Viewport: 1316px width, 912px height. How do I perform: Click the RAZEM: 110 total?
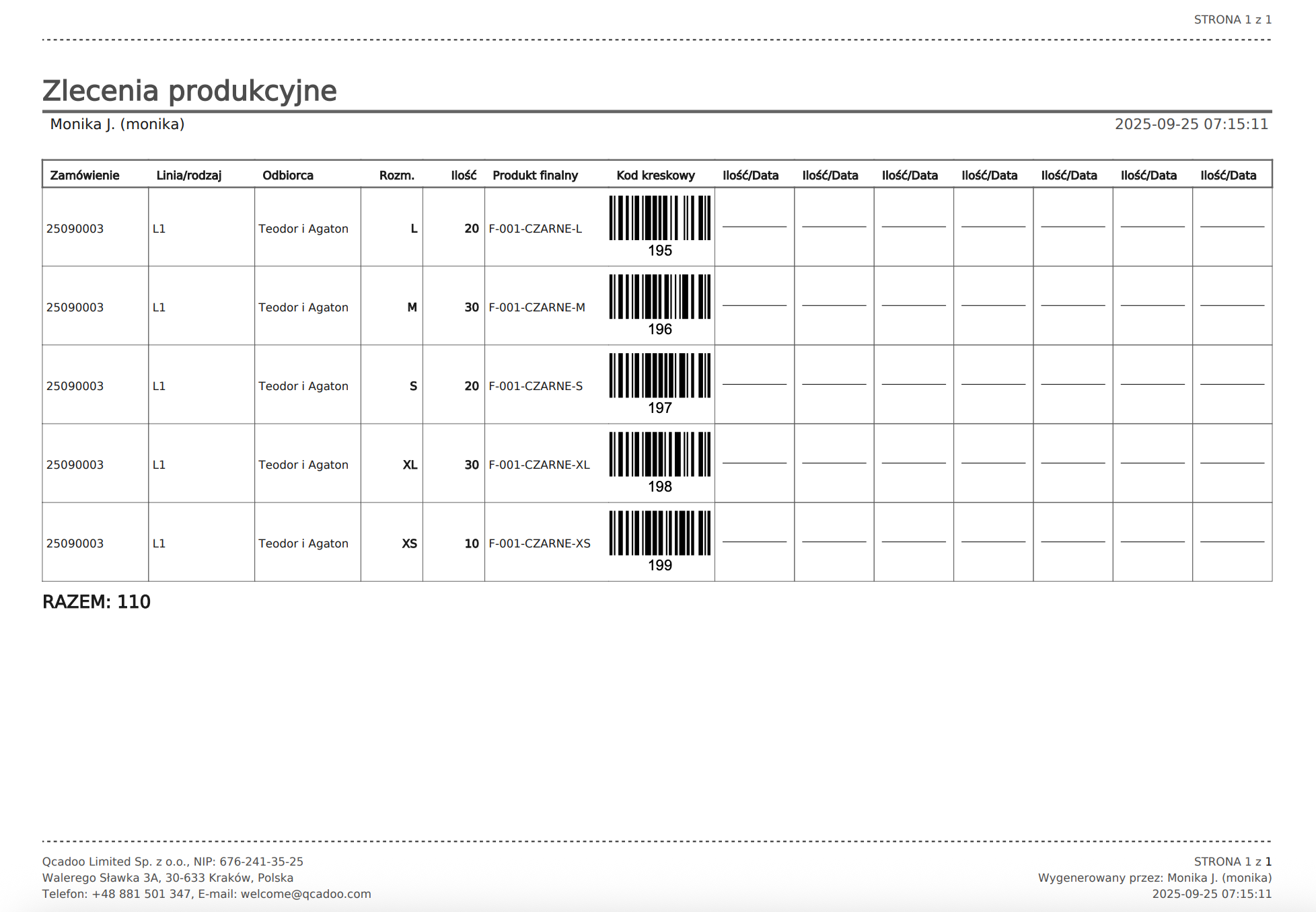(96, 602)
